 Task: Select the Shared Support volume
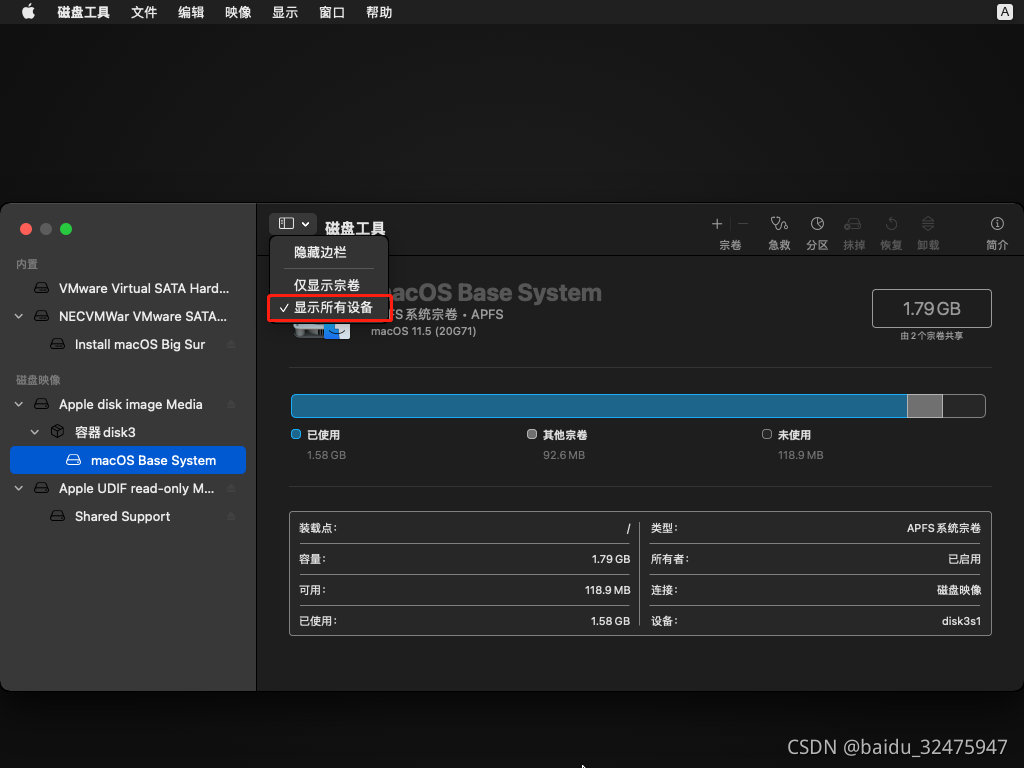coord(122,516)
